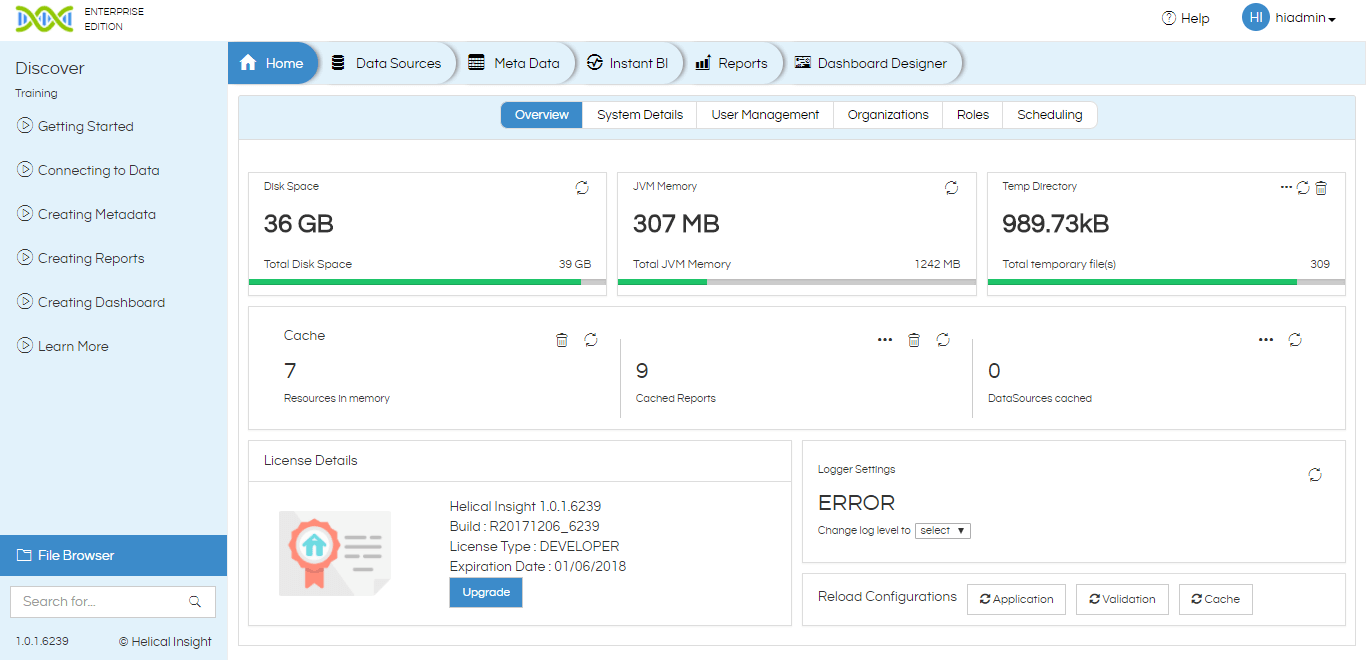Click the license certificate image

click(x=335, y=555)
